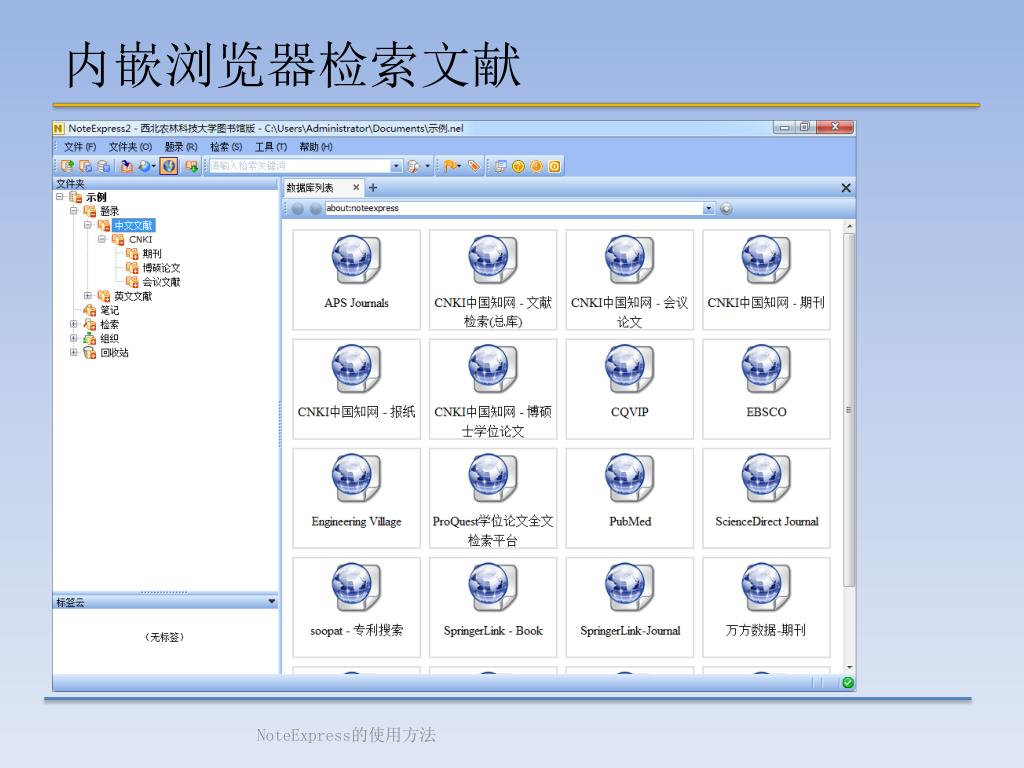
Task: Click the highlighted embedded browser toolbar icon
Action: (168, 167)
